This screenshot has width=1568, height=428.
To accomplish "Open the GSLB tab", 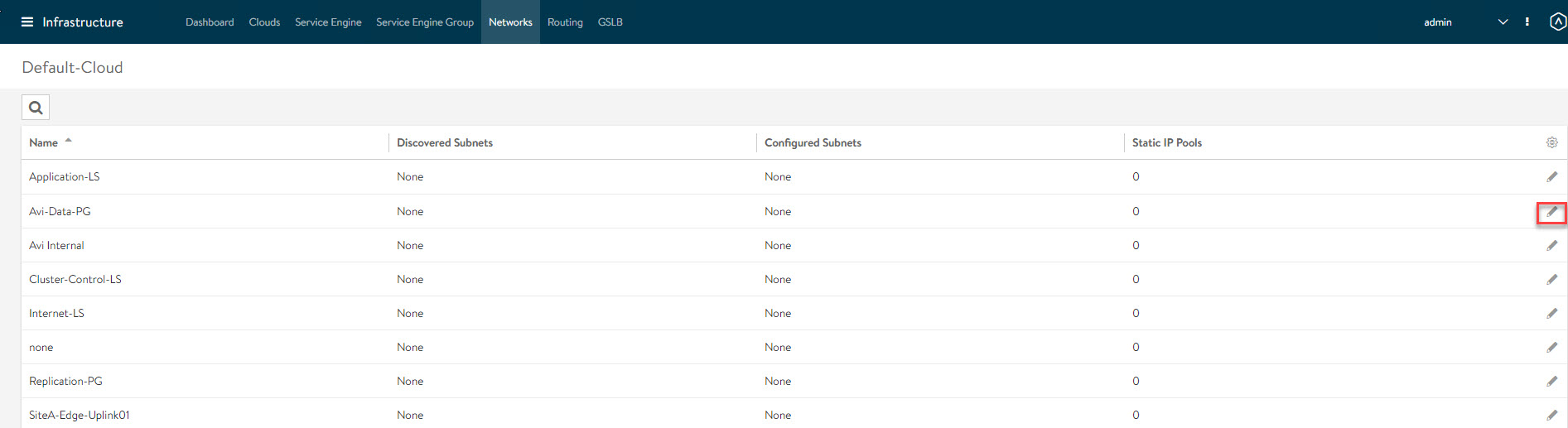I will click(x=610, y=22).
